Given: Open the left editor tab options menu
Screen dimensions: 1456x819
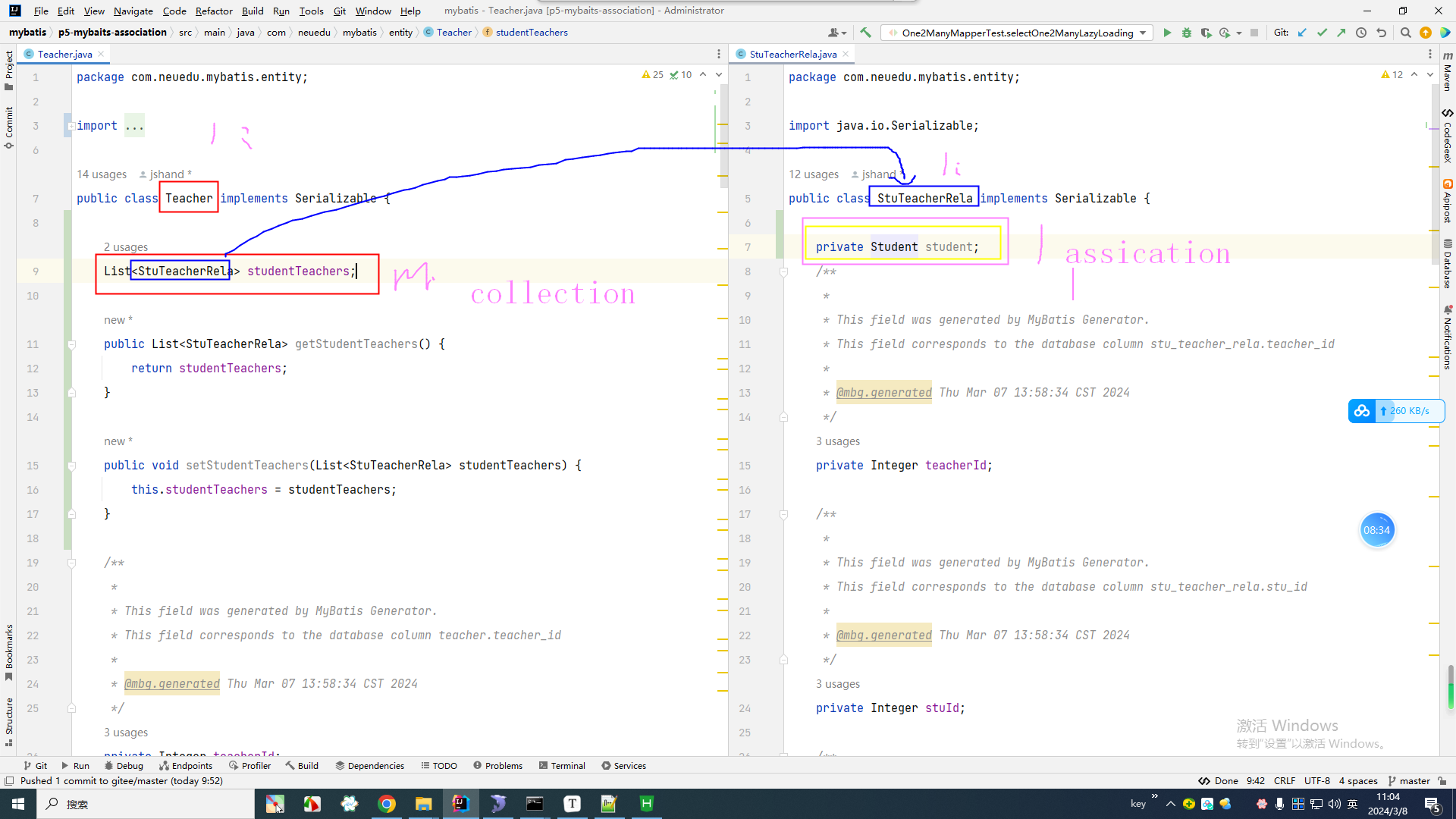Looking at the screenshot, I should [x=719, y=54].
